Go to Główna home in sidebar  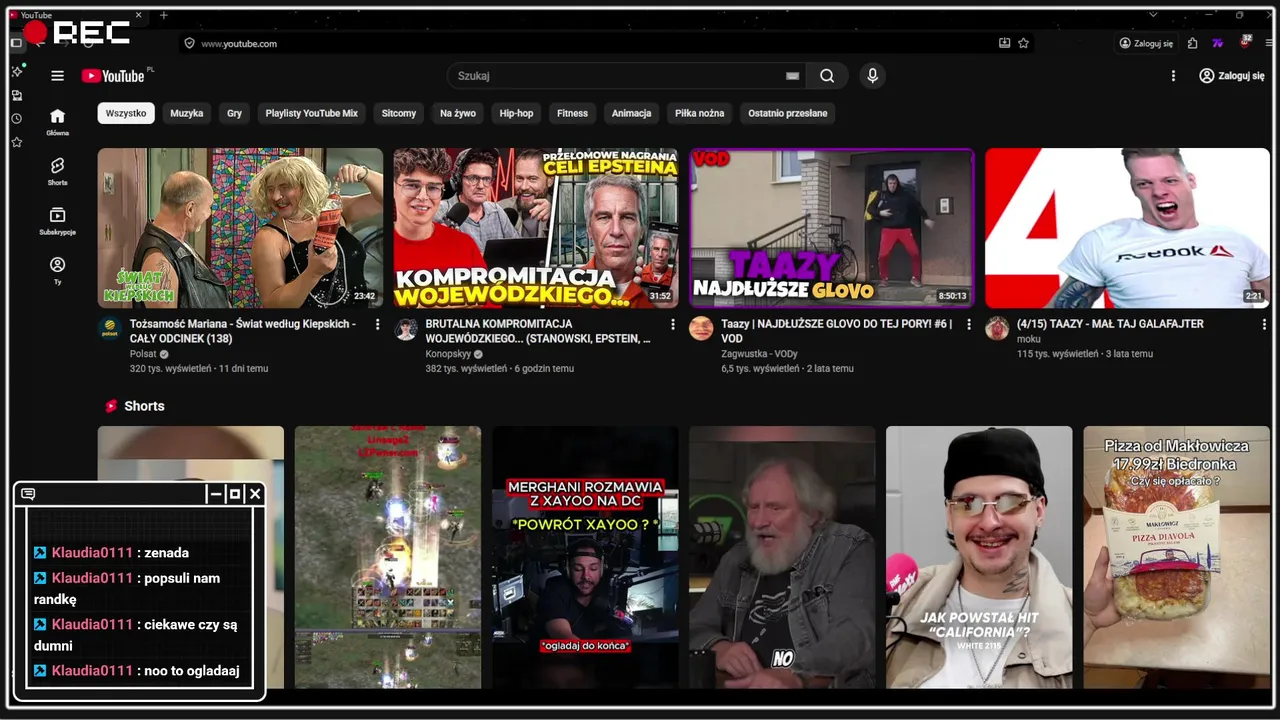coord(57,122)
